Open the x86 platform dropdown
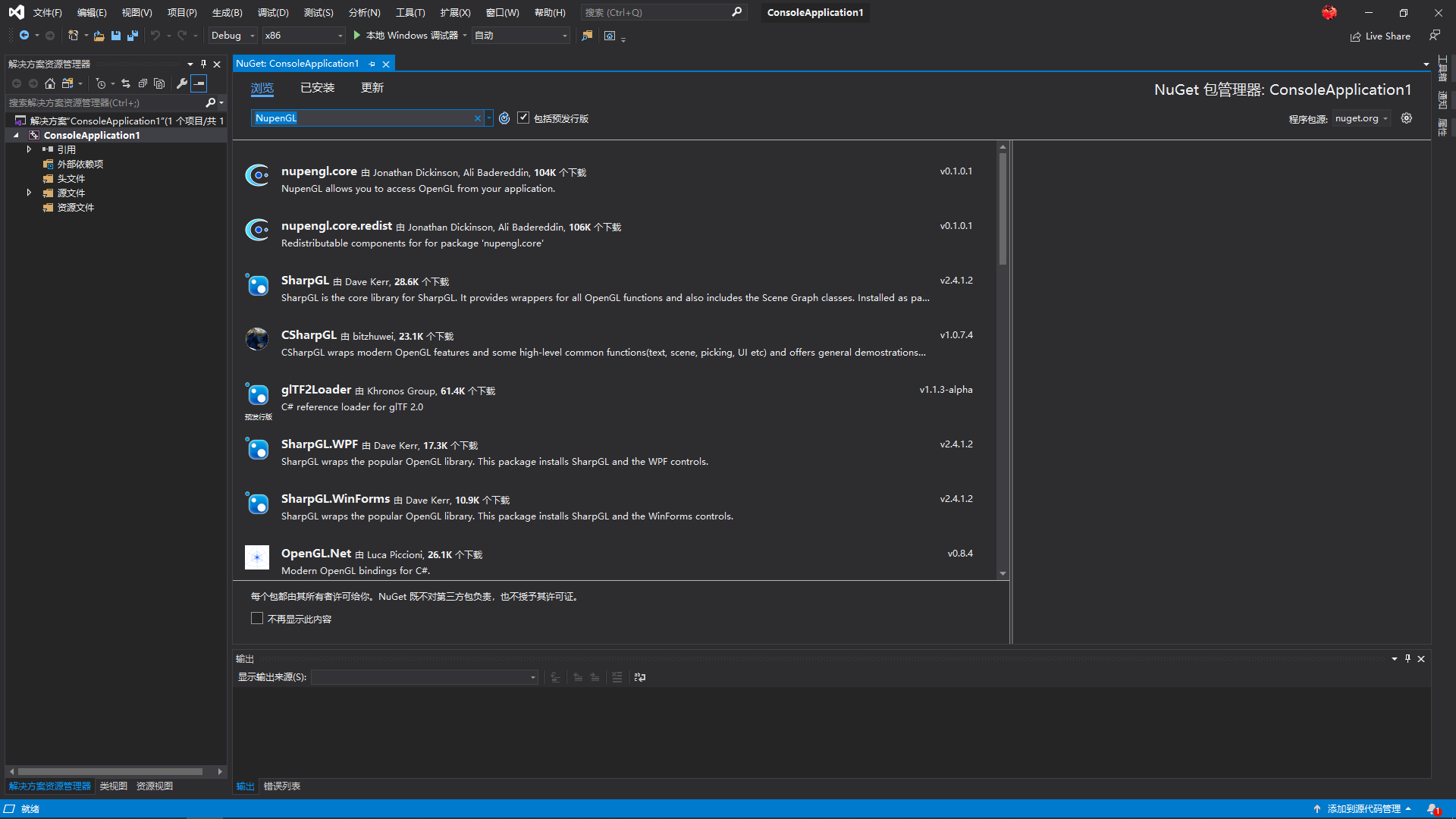1456x819 pixels. tap(303, 35)
